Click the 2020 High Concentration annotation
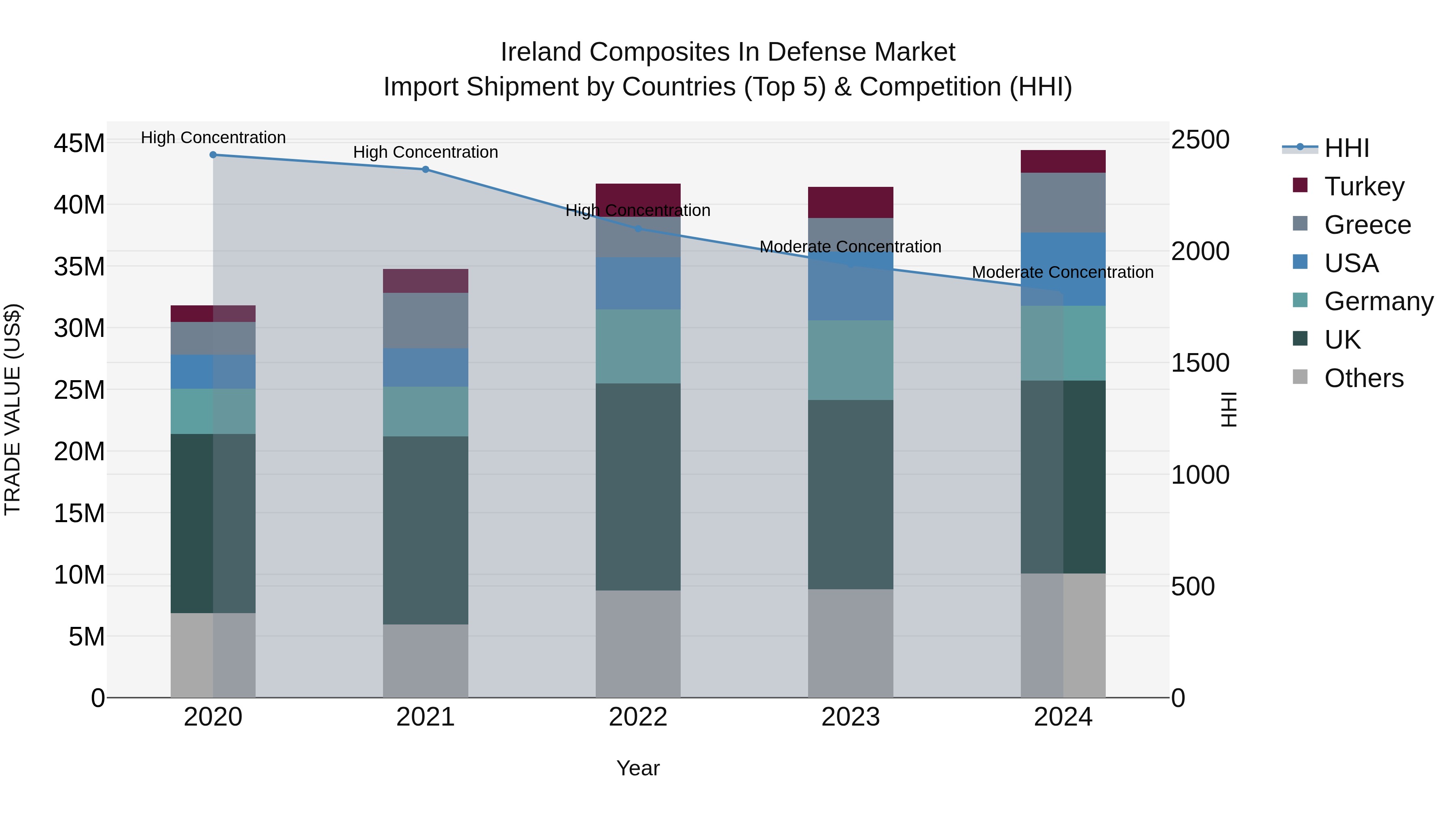This screenshot has height=819, width=1456. [x=213, y=138]
